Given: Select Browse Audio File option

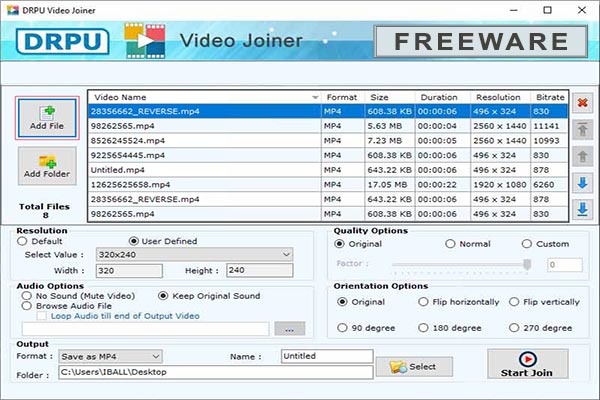Looking at the screenshot, I should (26, 305).
